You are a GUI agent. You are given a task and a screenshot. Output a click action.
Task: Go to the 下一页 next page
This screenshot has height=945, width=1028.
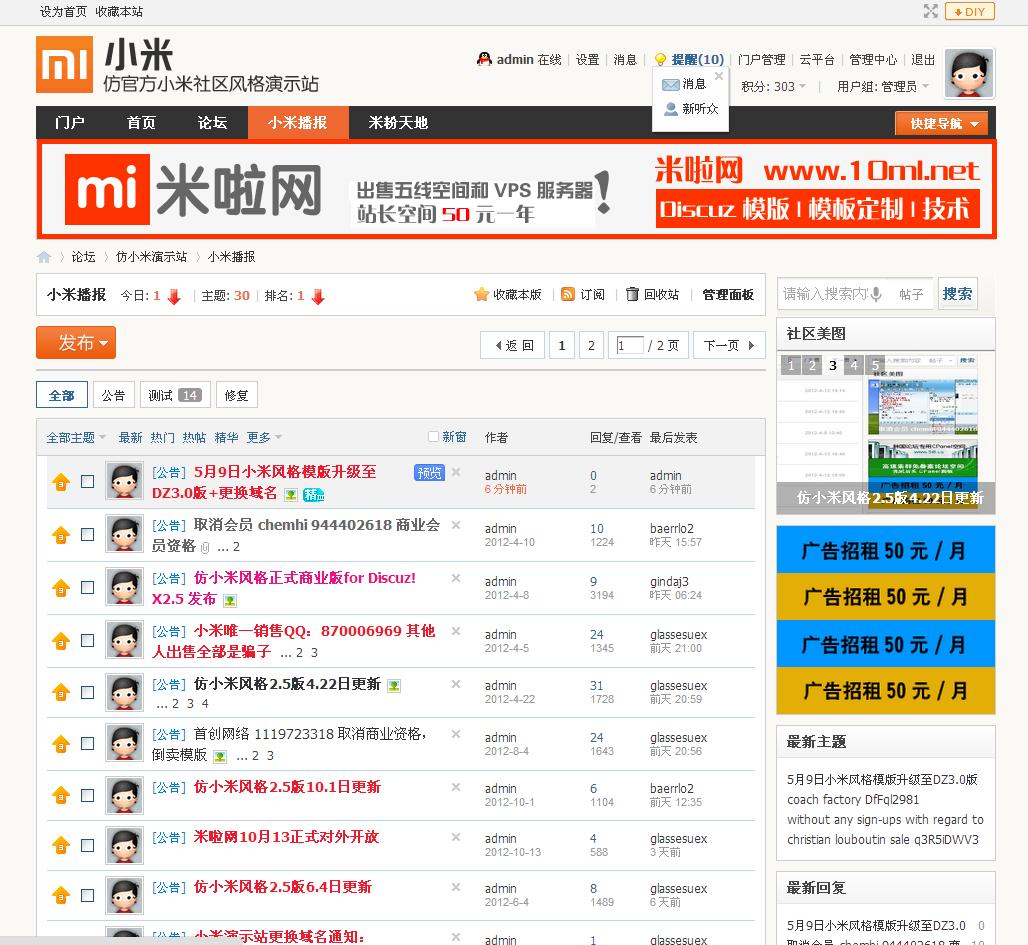[x=729, y=345]
